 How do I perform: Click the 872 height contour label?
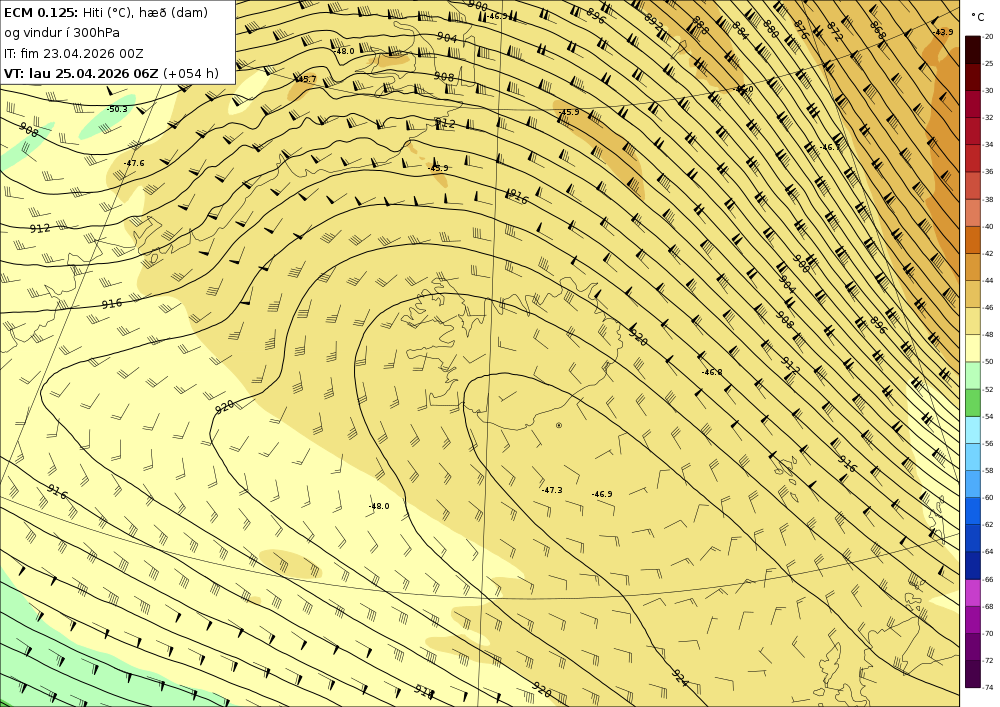(x=834, y=31)
